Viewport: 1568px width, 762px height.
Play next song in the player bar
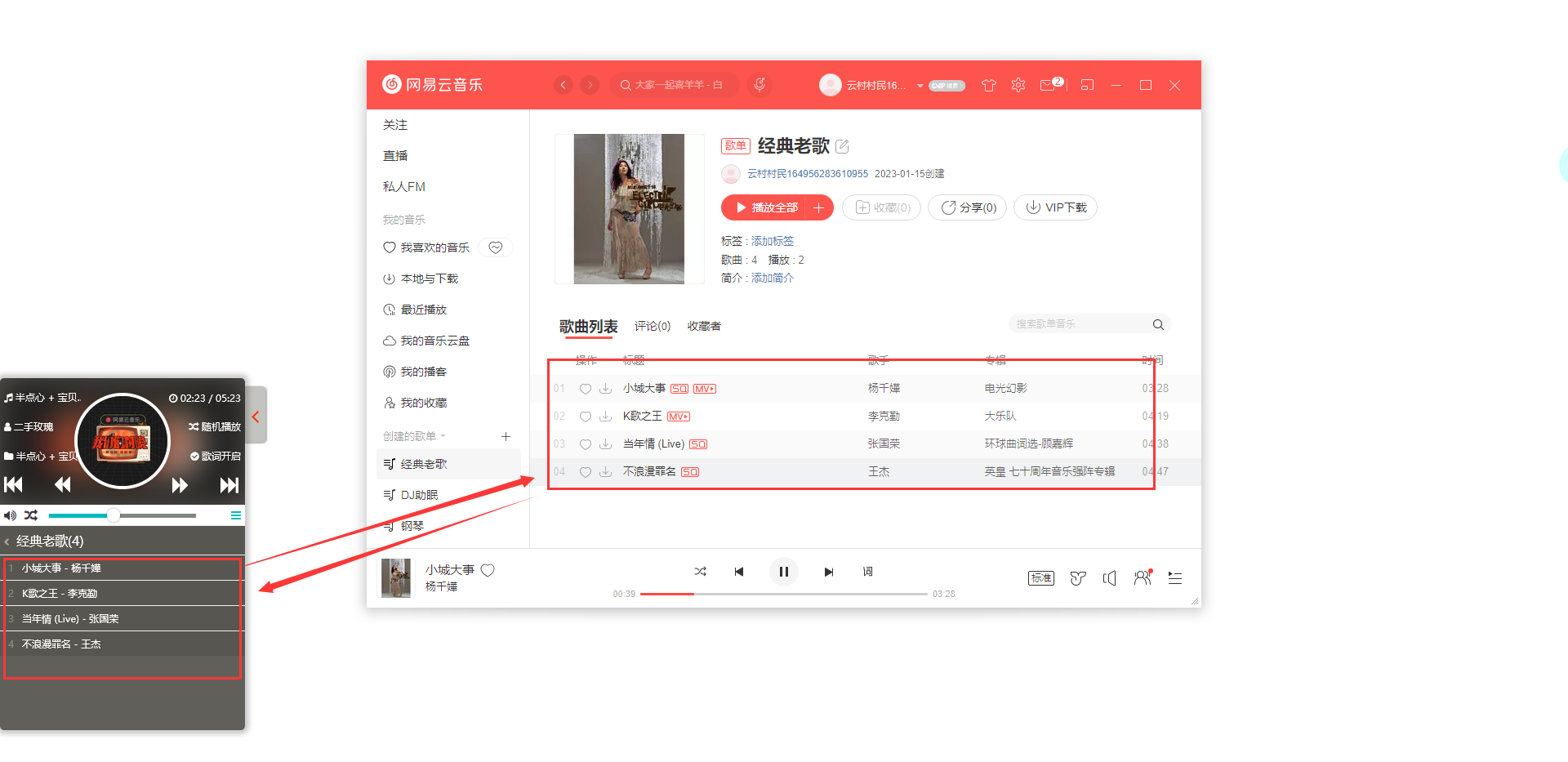tap(829, 572)
